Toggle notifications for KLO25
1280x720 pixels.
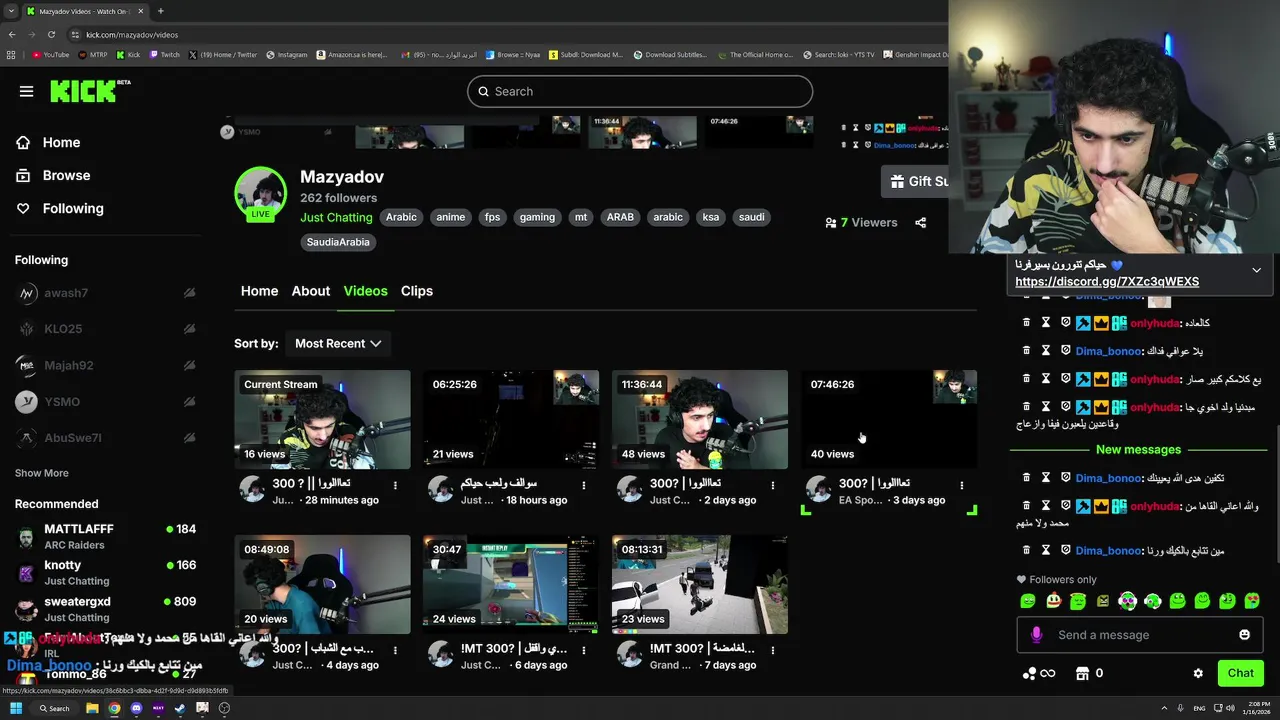(189, 329)
